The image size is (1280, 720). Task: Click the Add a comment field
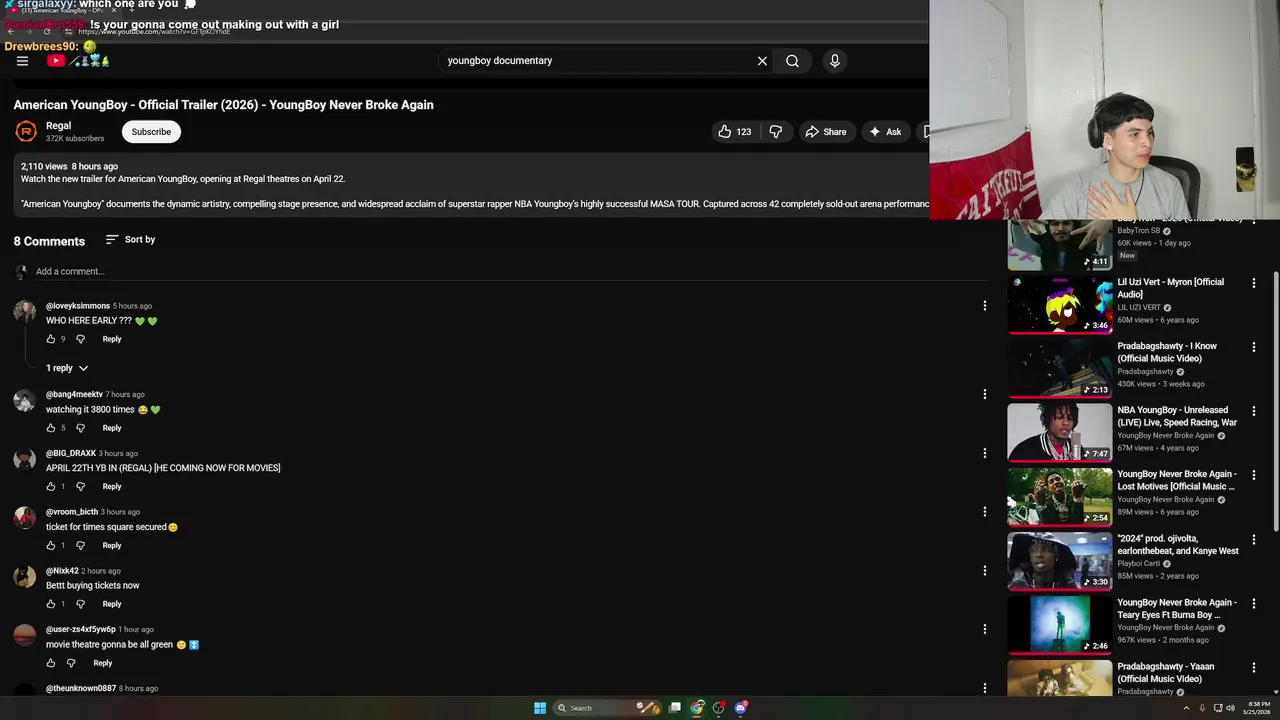click(x=510, y=272)
